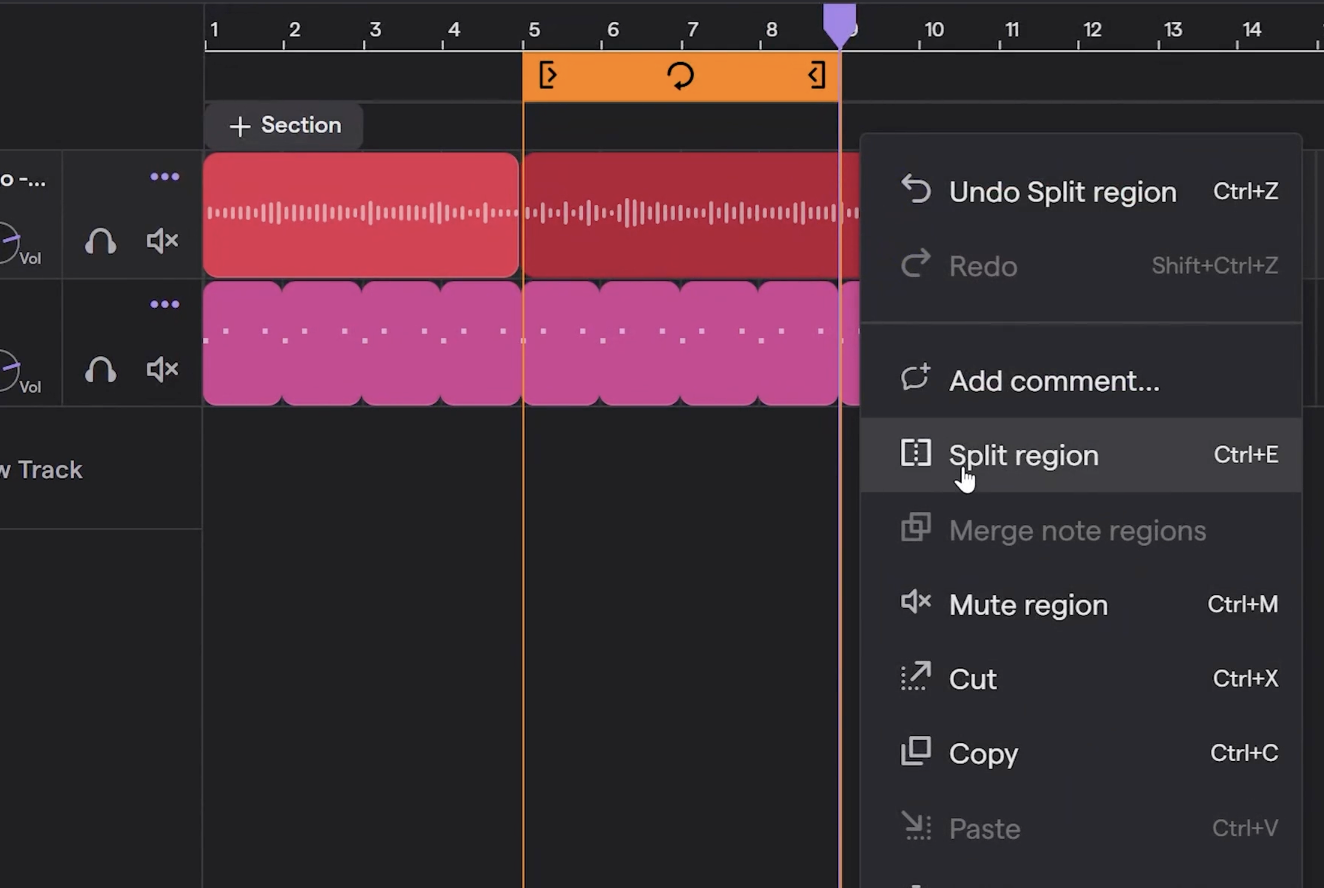Click the loop end bracket icon
The image size is (1324, 888).
click(x=817, y=75)
